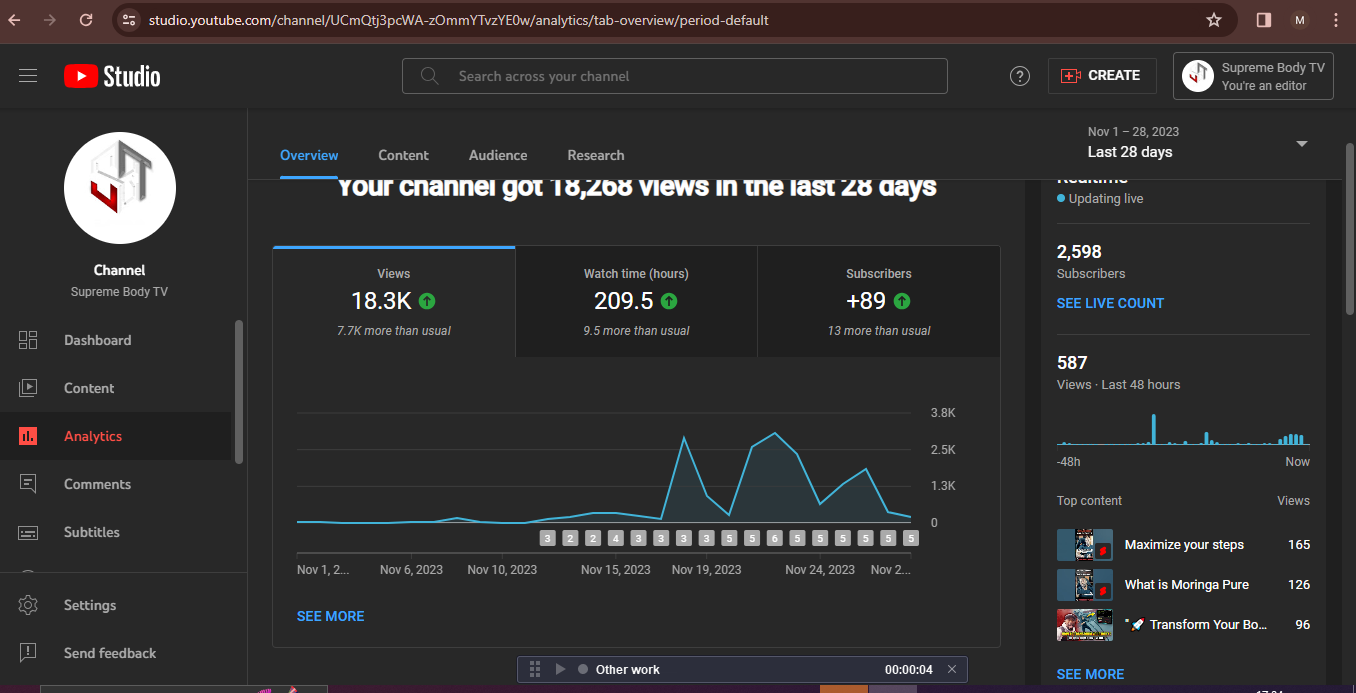Image resolution: width=1356 pixels, height=693 pixels.
Task: Go forward in the browser
Action: 50,20
